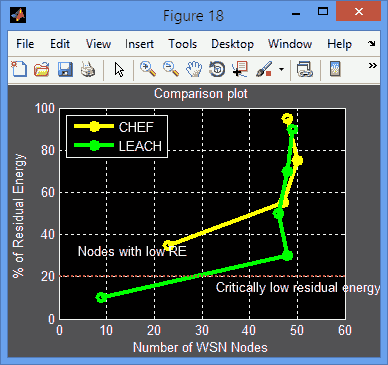Save the figure with floppy icon

65,70
